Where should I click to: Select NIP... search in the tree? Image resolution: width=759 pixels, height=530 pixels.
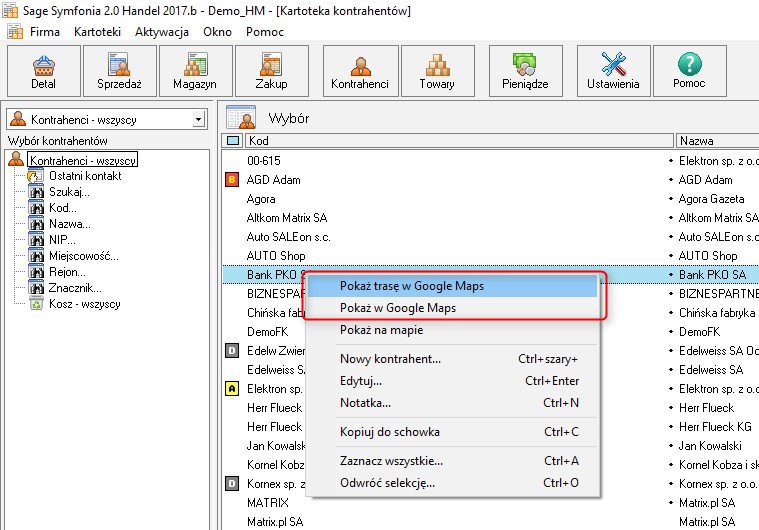coord(62,240)
